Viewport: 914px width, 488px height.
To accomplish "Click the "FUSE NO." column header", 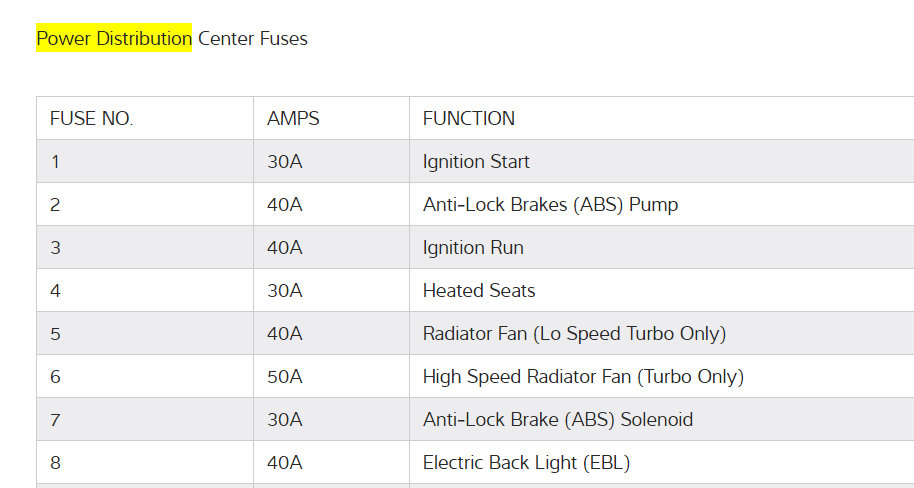I will point(91,118).
